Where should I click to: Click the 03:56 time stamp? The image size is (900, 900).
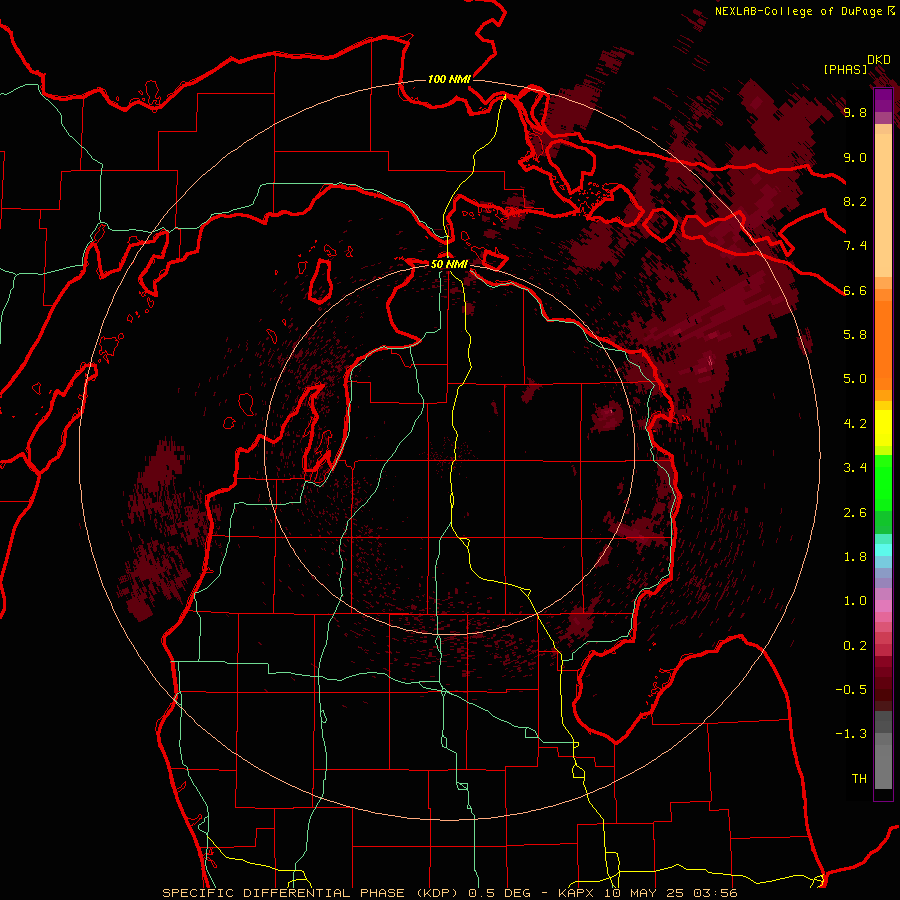click(x=717, y=893)
